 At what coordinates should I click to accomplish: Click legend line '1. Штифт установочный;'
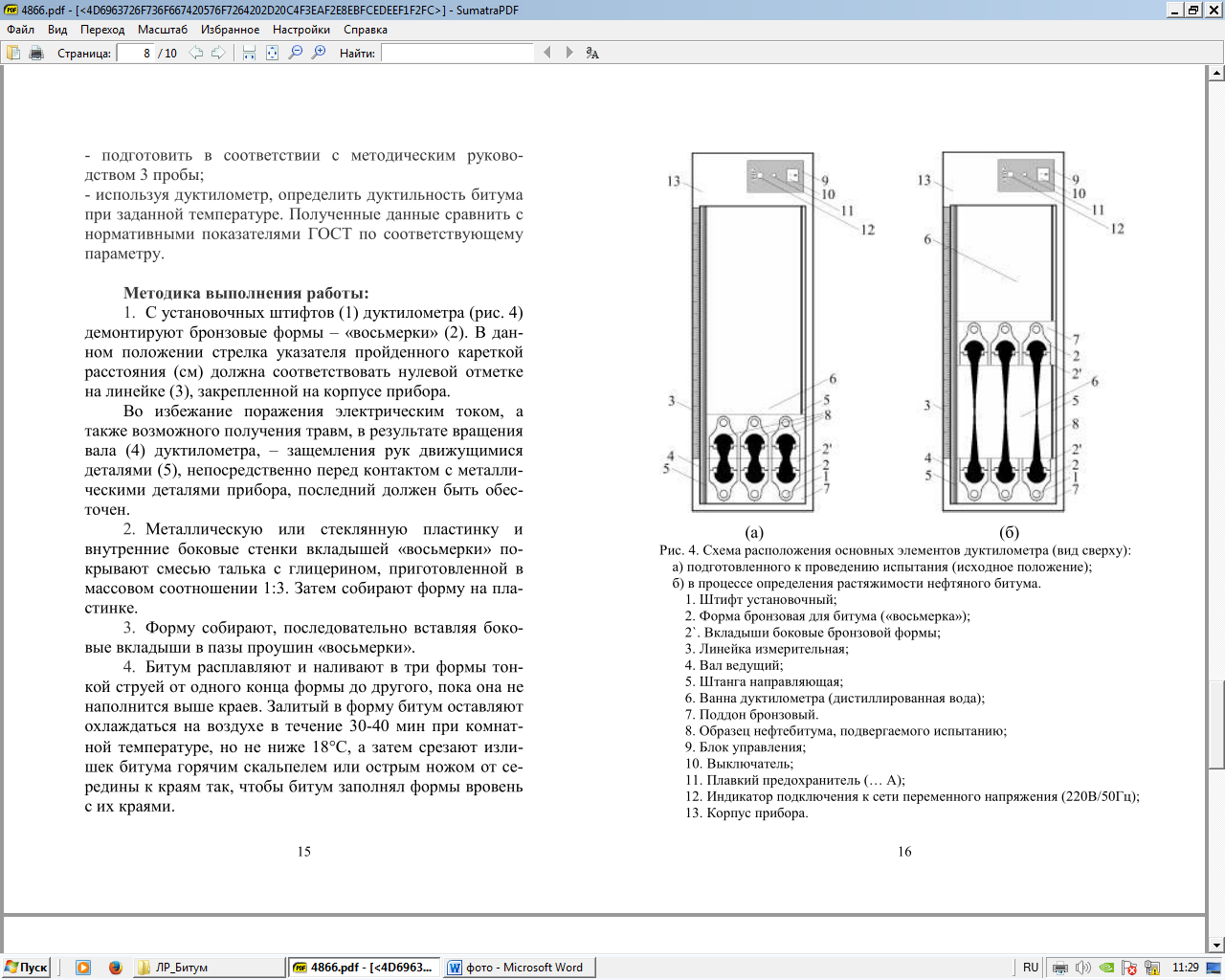761,600
